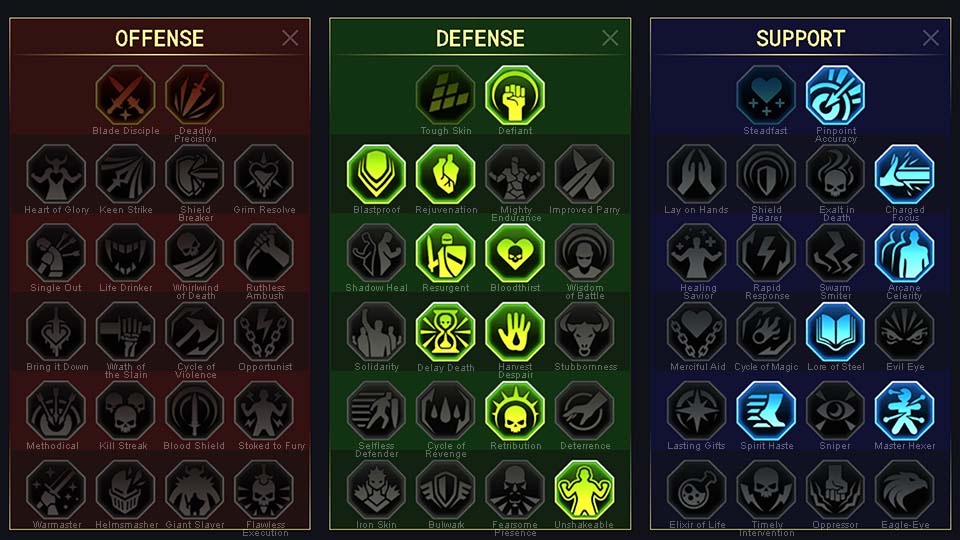The width and height of the screenshot is (960, 540).
Task: Close the Offense mastery panel
Action: (x=290, y=38)
